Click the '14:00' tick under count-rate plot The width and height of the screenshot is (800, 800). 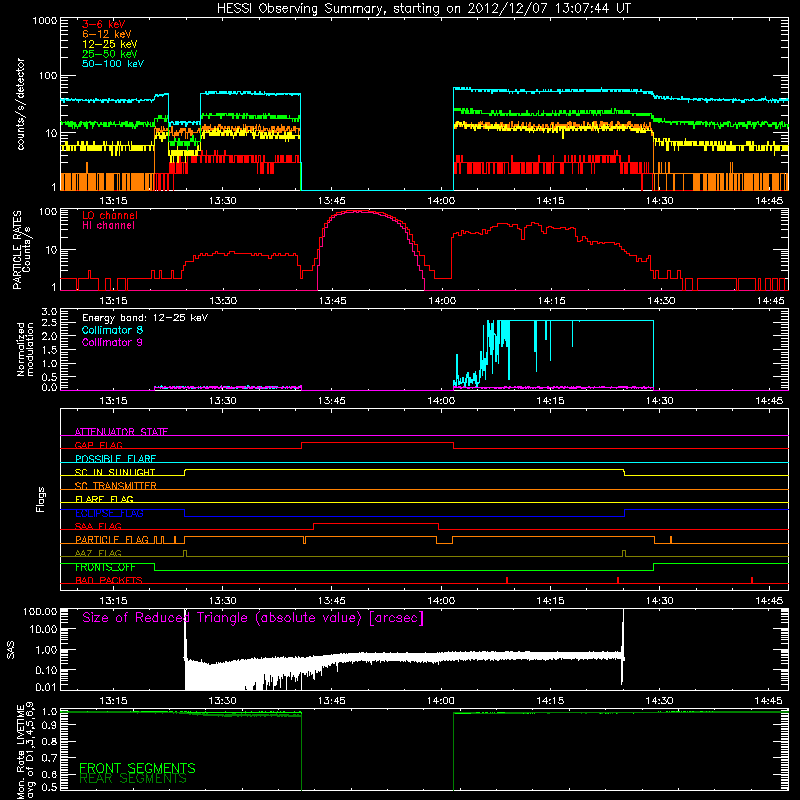(441, 201)
